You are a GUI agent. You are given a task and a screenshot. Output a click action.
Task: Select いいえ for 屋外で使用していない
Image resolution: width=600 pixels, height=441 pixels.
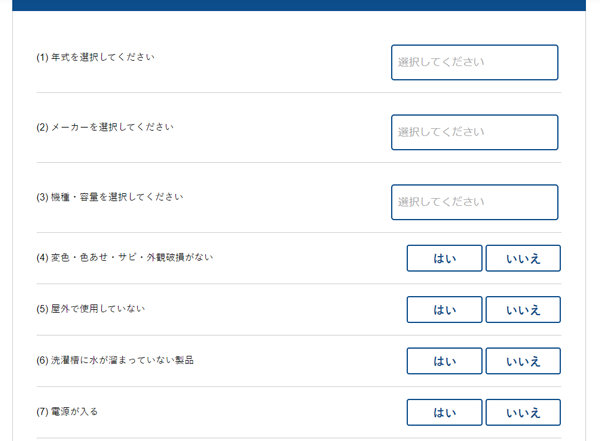(x=523, y=310)
